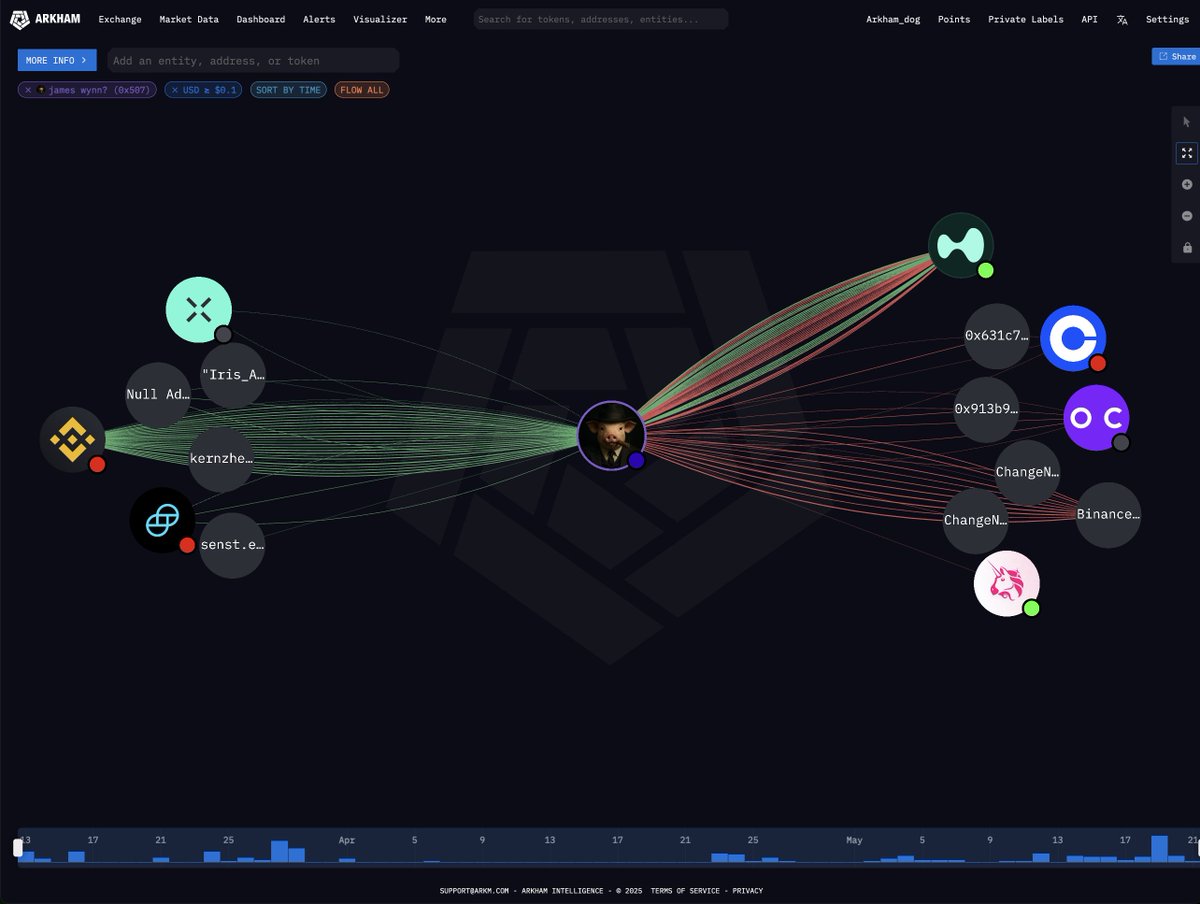
Task: Click the left timeline range handle
Action: [17, 847]
